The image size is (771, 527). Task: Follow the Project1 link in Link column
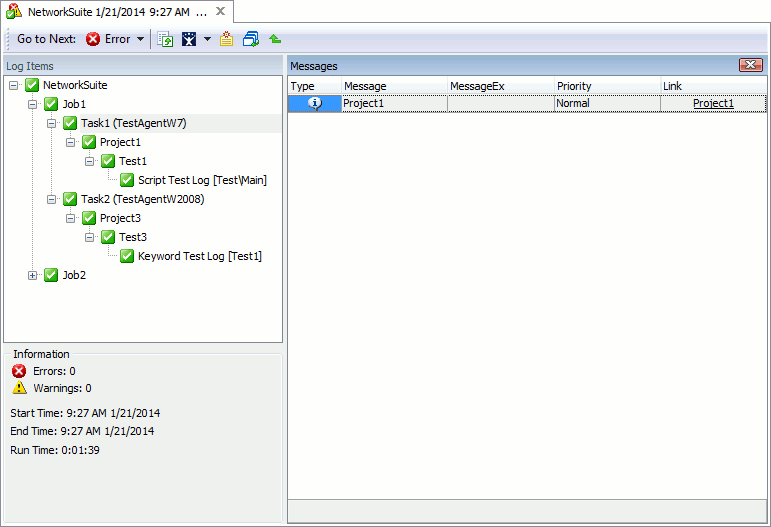pyautogui.click(x=713, y=103)
